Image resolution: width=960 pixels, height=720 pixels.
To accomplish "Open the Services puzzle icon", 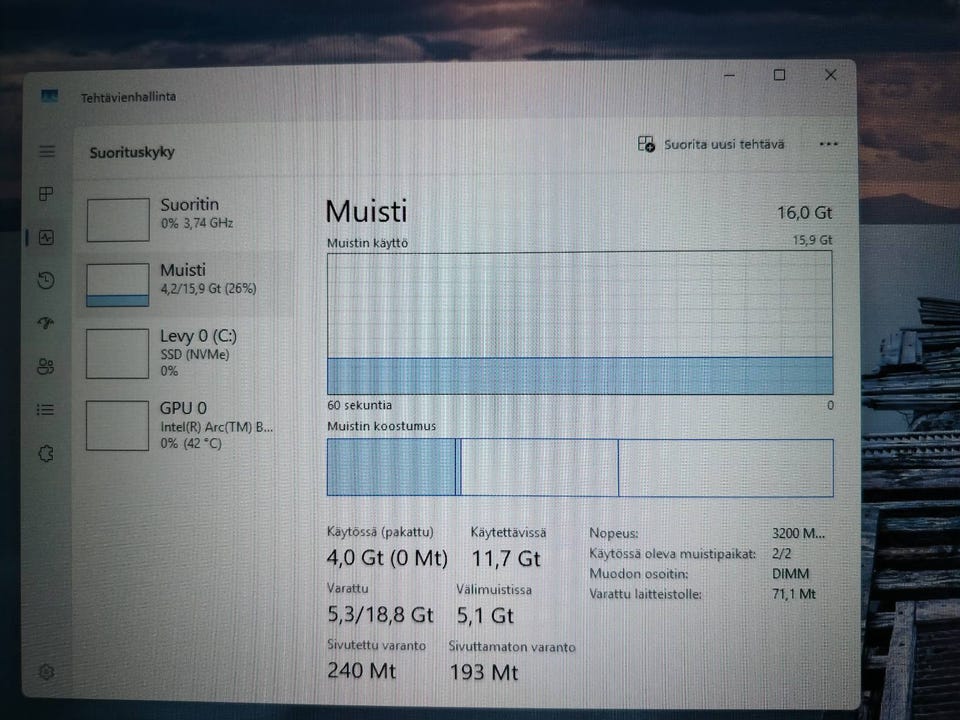I will [x=47, y=454].
